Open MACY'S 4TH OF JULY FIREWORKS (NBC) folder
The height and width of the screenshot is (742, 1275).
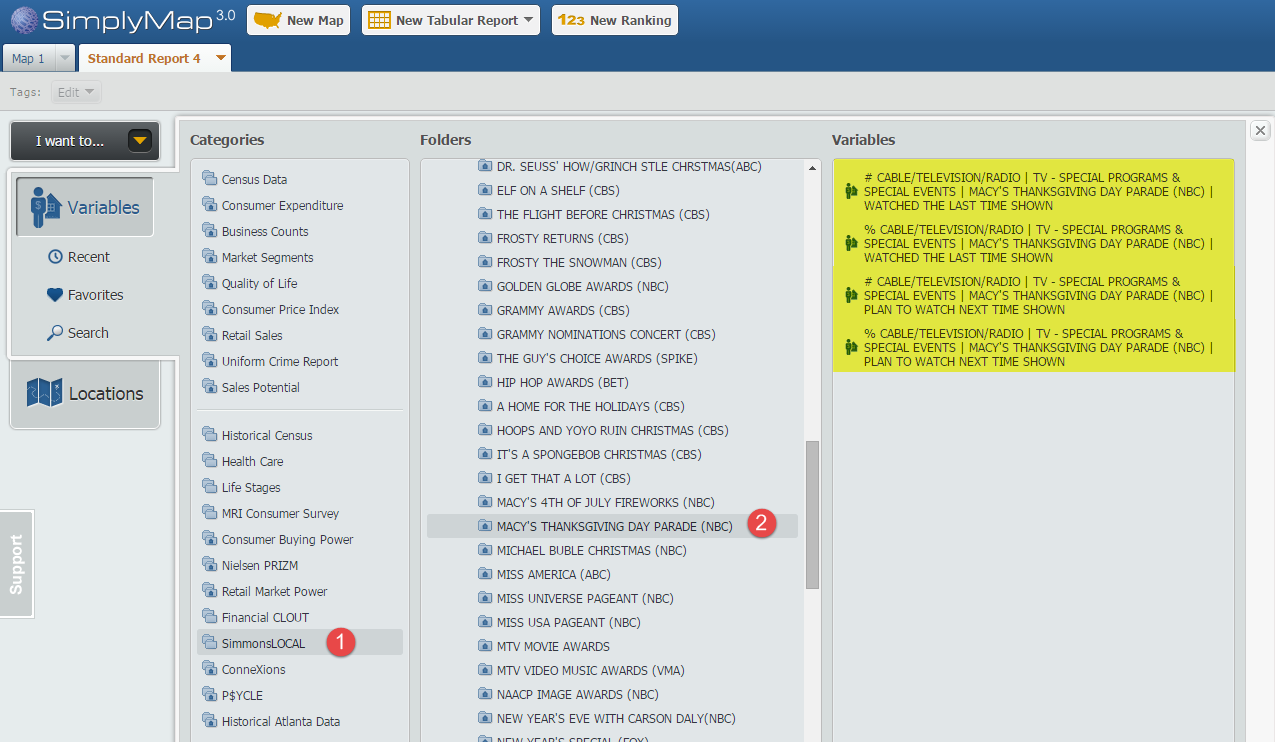pos(605,502)
